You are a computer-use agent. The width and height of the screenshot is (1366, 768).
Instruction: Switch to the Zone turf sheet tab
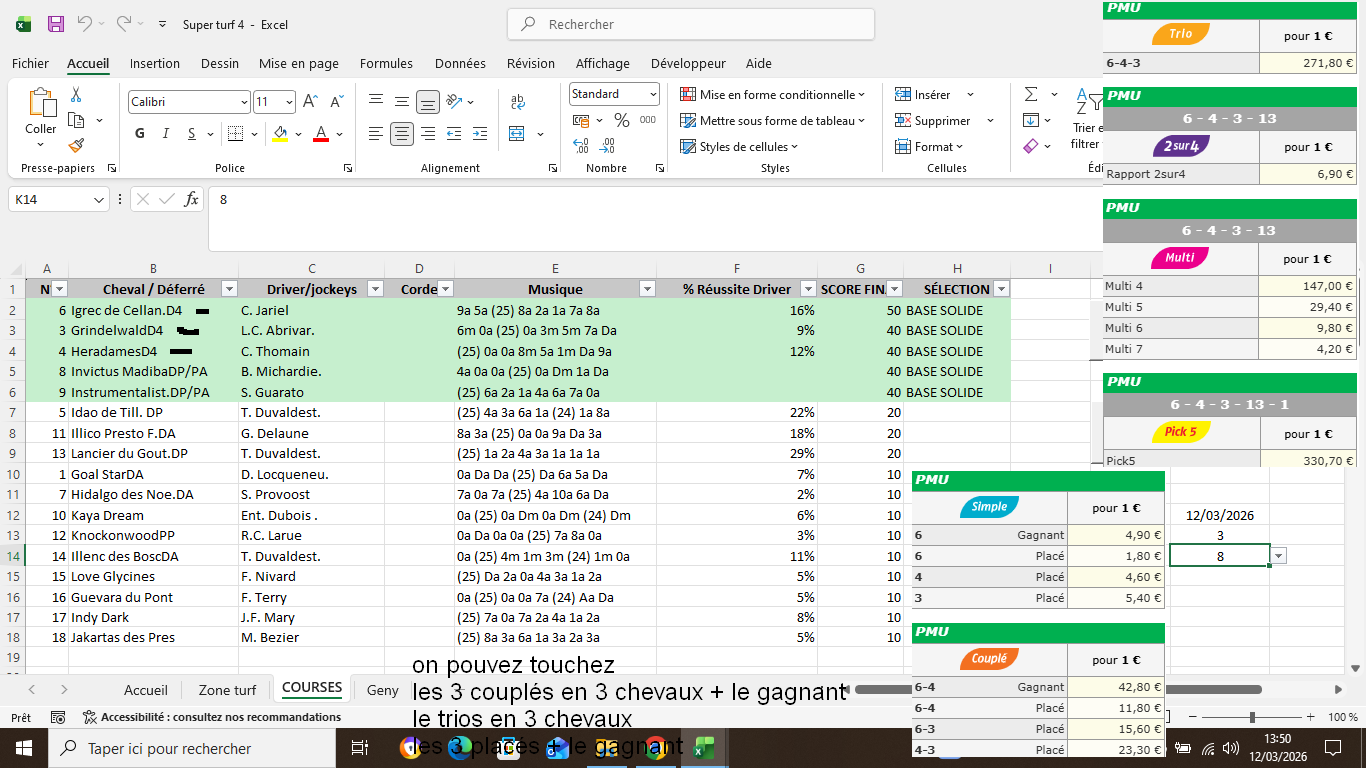coord(228,690)
